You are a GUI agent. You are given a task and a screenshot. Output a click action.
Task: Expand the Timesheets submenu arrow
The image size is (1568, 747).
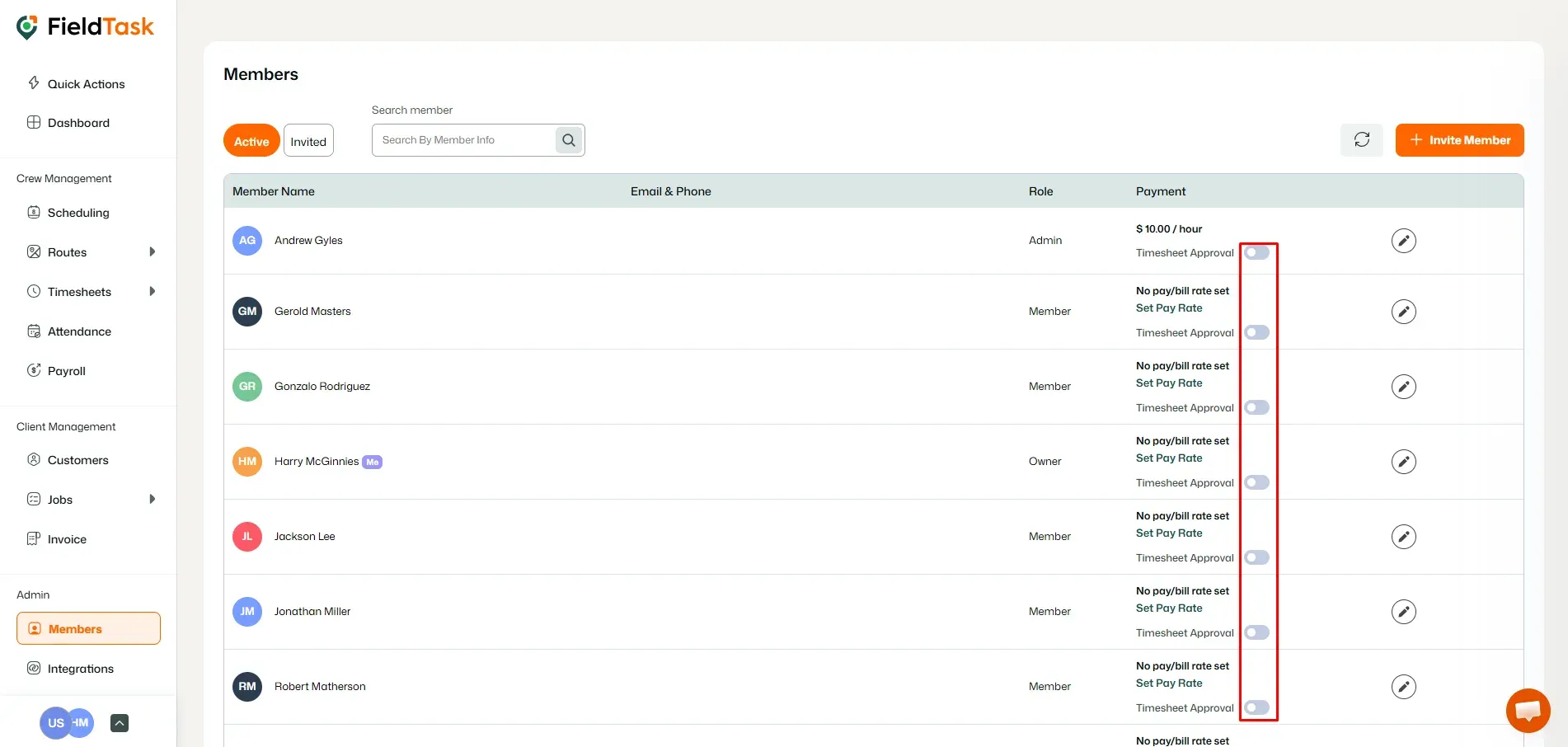point(152,291)
